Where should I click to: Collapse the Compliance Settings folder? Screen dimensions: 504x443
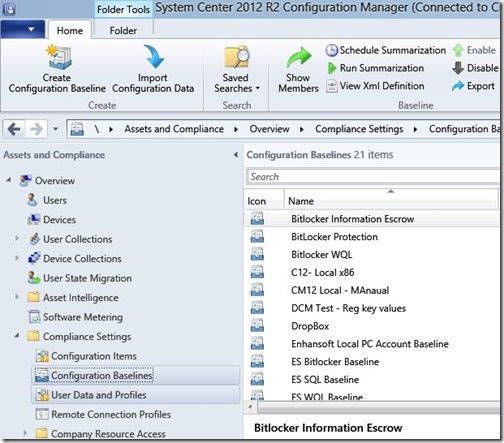pyautogui.click(x=17, y=336)
